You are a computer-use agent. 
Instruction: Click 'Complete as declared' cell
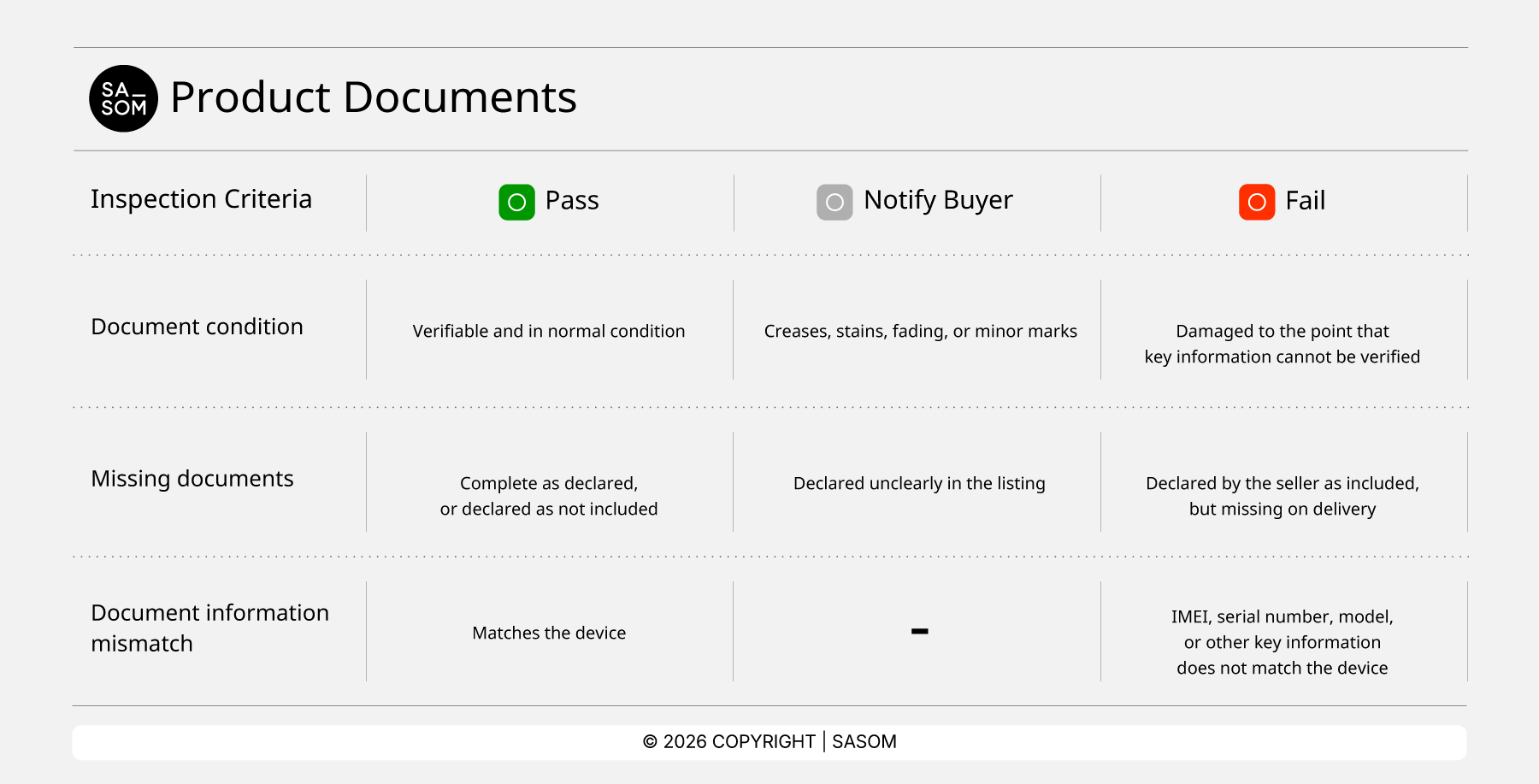(549, 496)
